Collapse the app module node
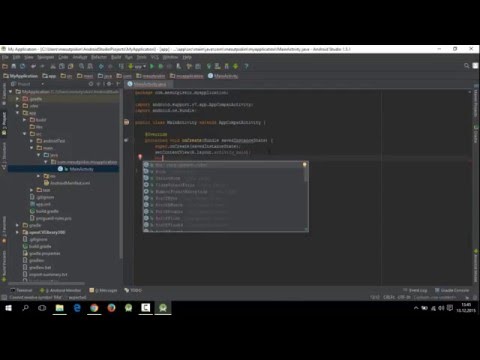This screenshot has height=360, width=480. click(x=17, y=113)
